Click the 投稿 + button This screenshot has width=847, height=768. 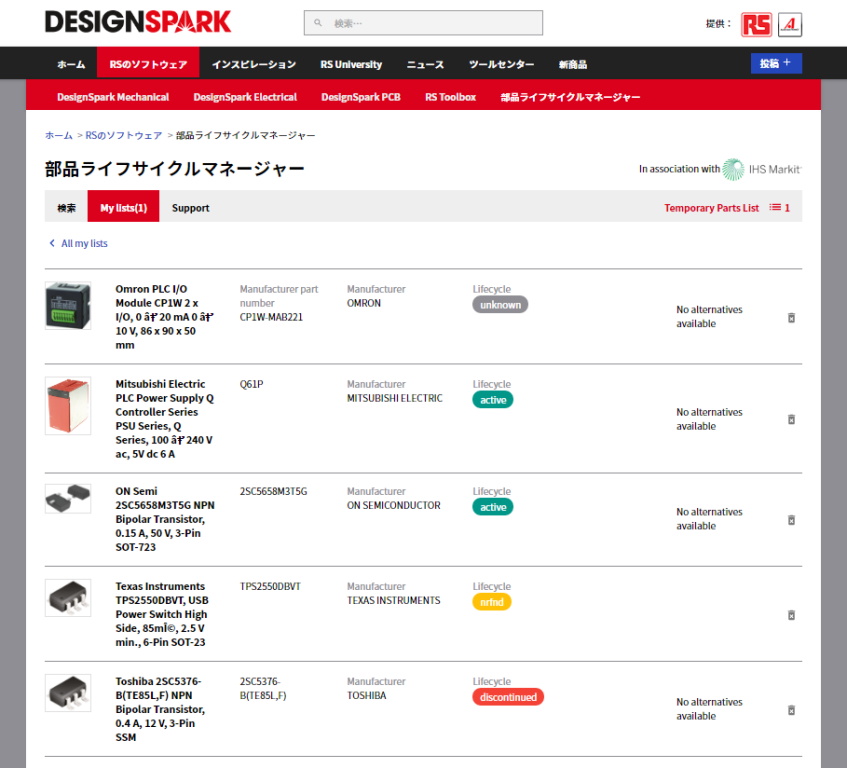pyautogui.click(x=775, y=63)
